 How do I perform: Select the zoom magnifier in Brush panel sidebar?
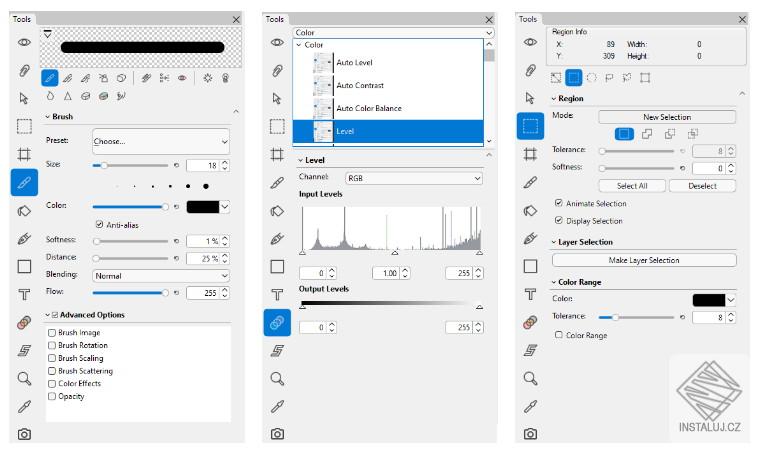click(x=24, y=378)
